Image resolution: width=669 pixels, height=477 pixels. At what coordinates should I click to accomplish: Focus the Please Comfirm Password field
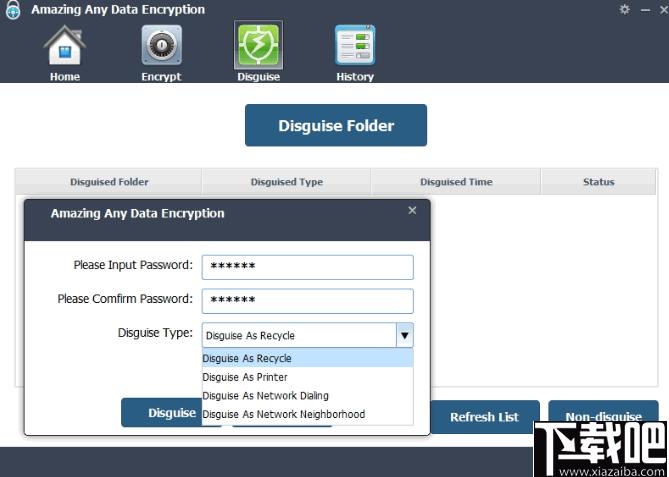[308, 301]
